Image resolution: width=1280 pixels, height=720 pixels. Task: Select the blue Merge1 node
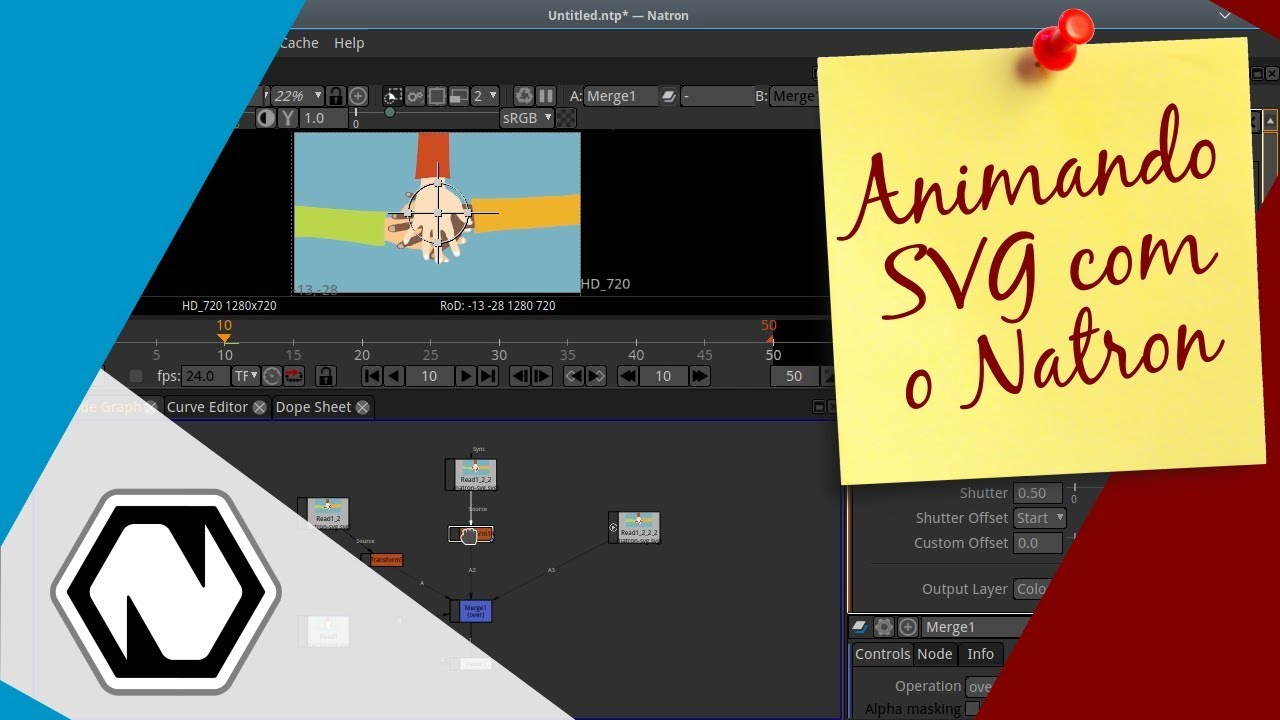[x=472, y=611]
